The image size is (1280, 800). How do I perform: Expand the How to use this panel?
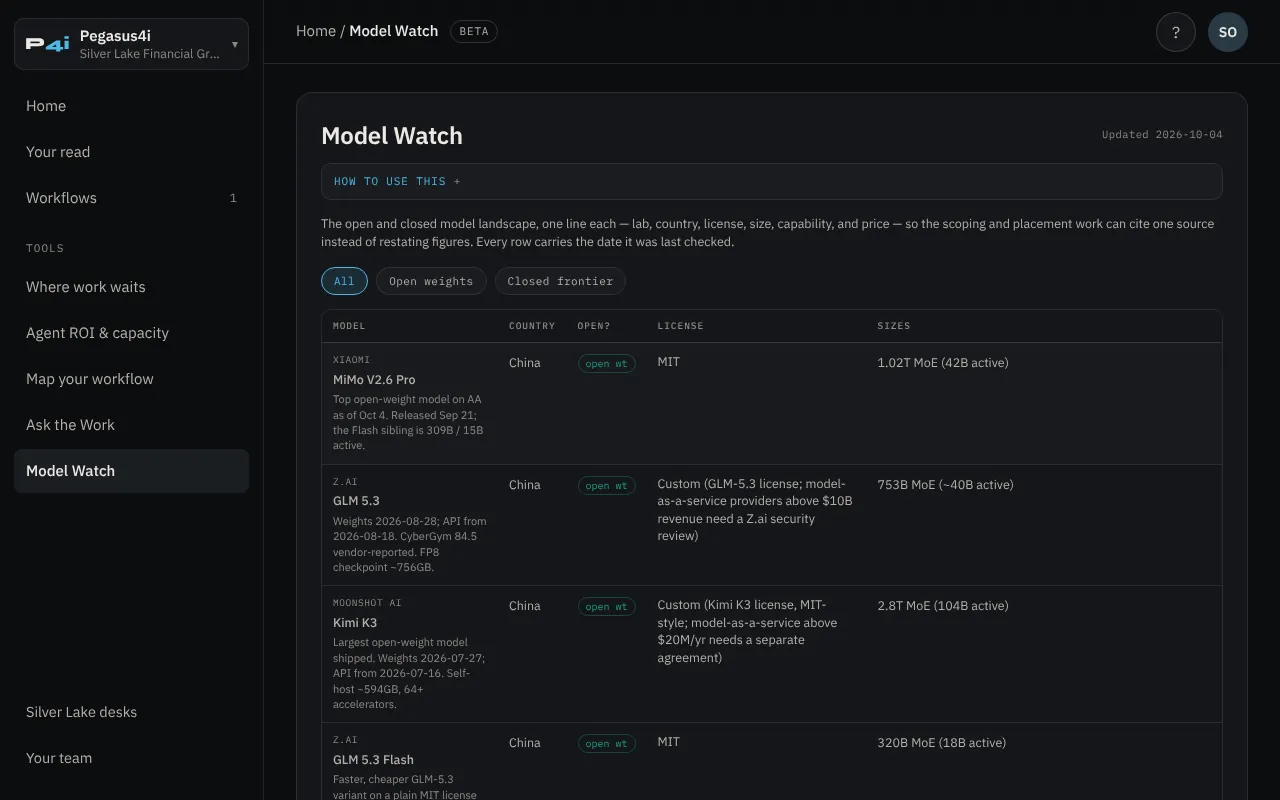(771, 181)
